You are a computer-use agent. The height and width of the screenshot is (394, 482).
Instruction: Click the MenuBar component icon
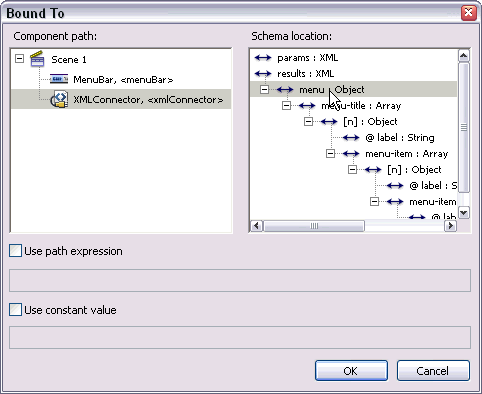59,79
